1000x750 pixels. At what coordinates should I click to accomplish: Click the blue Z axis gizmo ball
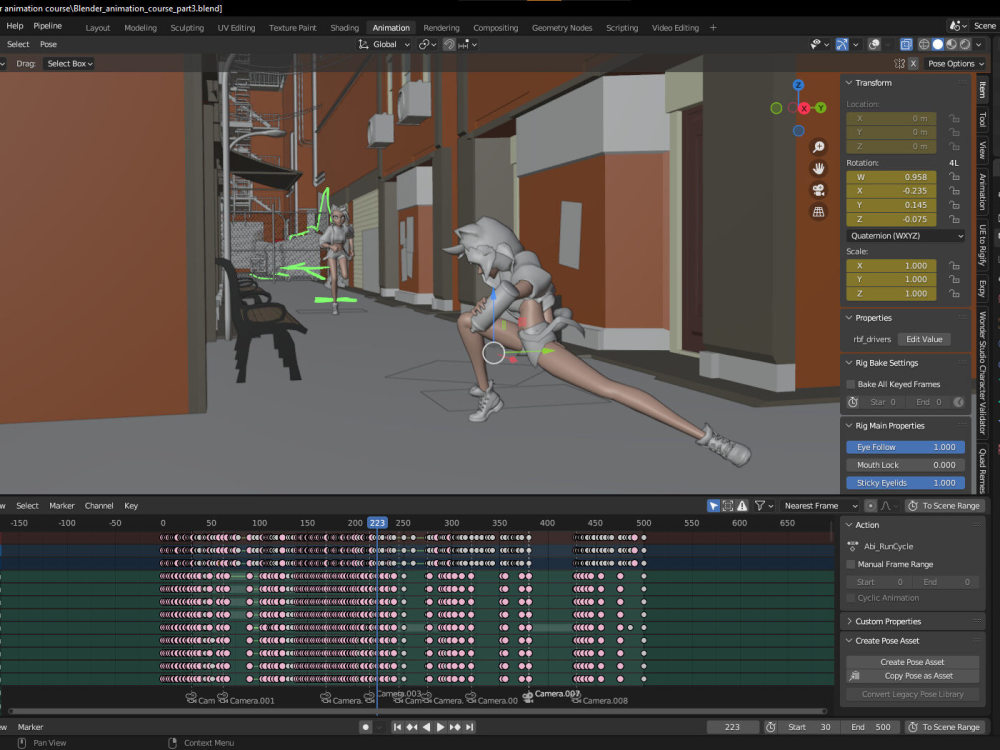click(x=798, y=85)
